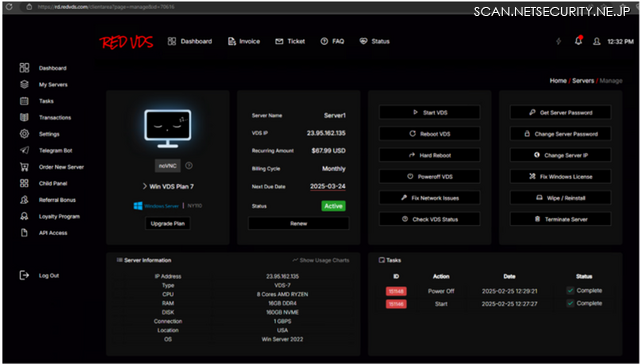
Task: Select Log Out in the sidebar
Action: coord(49,276)
